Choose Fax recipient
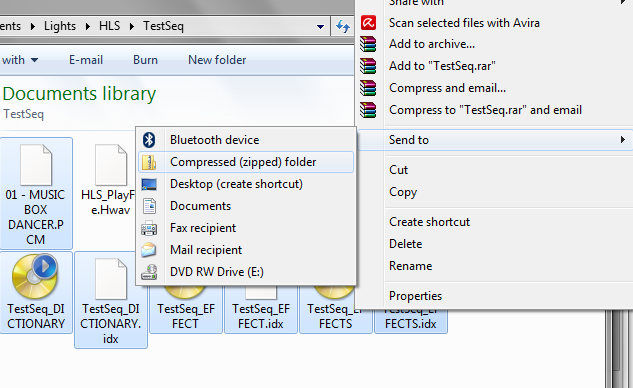Screen dimensions: 633x388 tap(246, 228)
